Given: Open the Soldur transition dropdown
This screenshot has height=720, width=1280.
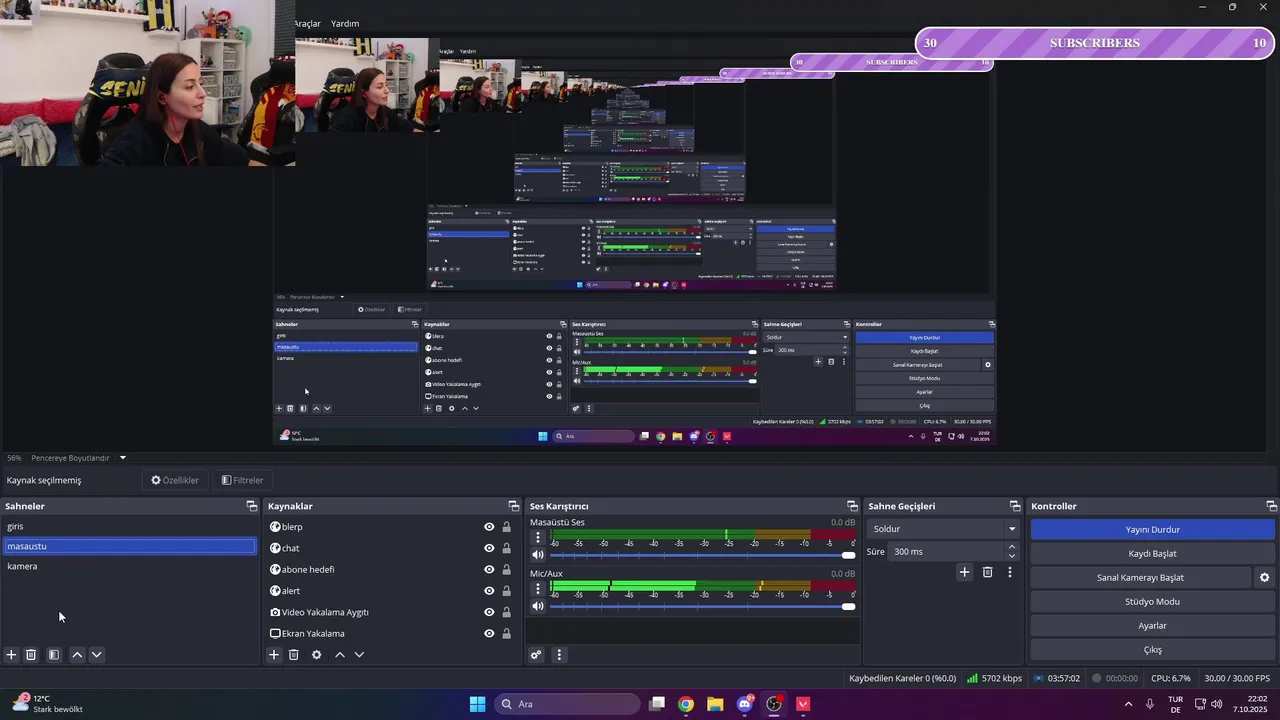Looking at the screenshot, I should (x=943, y=529).
